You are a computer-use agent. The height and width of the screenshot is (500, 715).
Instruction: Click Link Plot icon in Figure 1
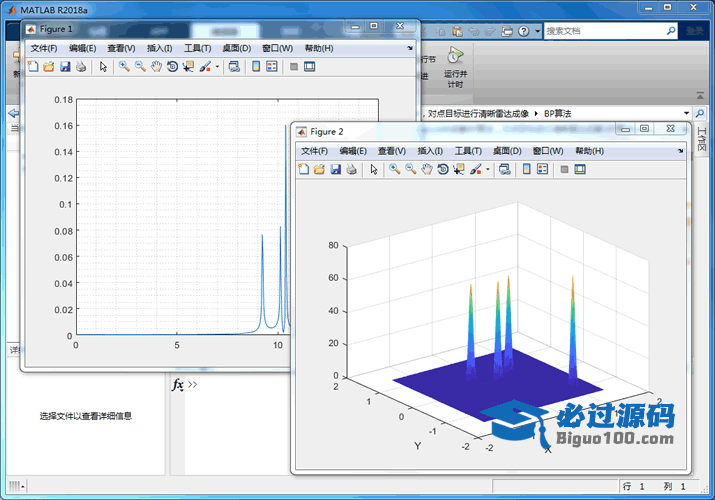click(x=234, y=67)
